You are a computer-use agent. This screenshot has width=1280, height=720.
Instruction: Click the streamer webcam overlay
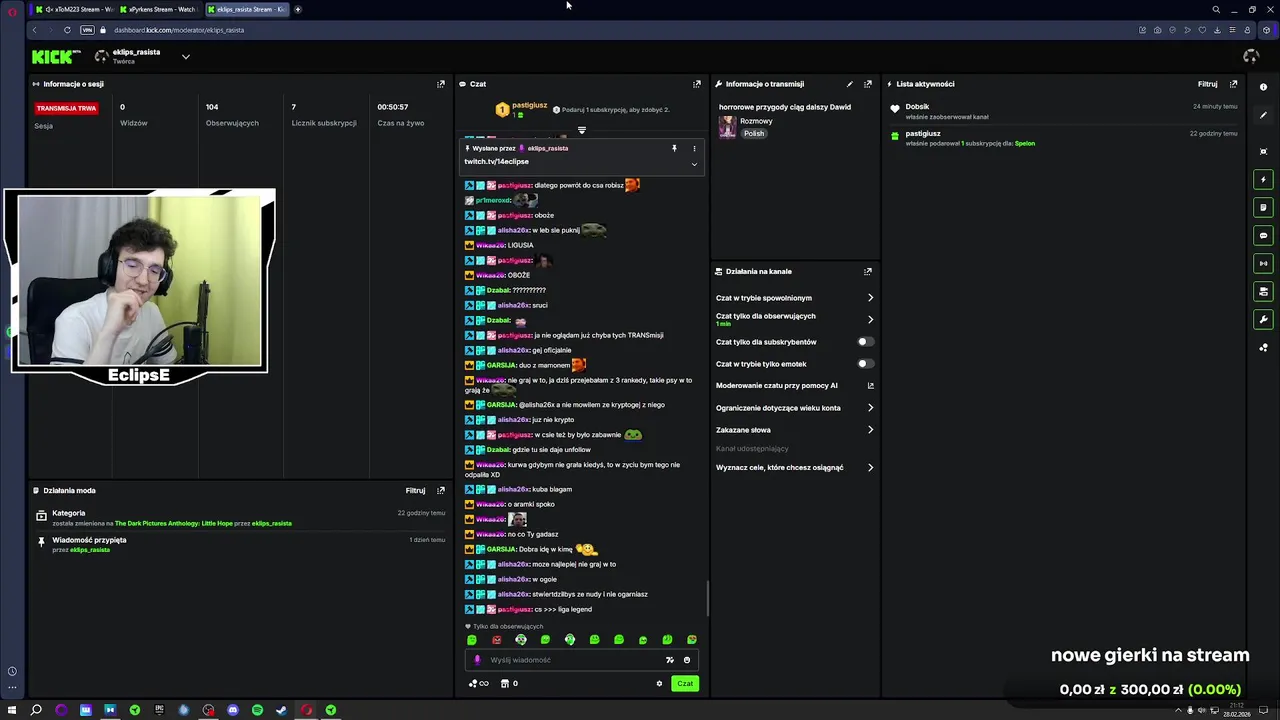point(140,288)
